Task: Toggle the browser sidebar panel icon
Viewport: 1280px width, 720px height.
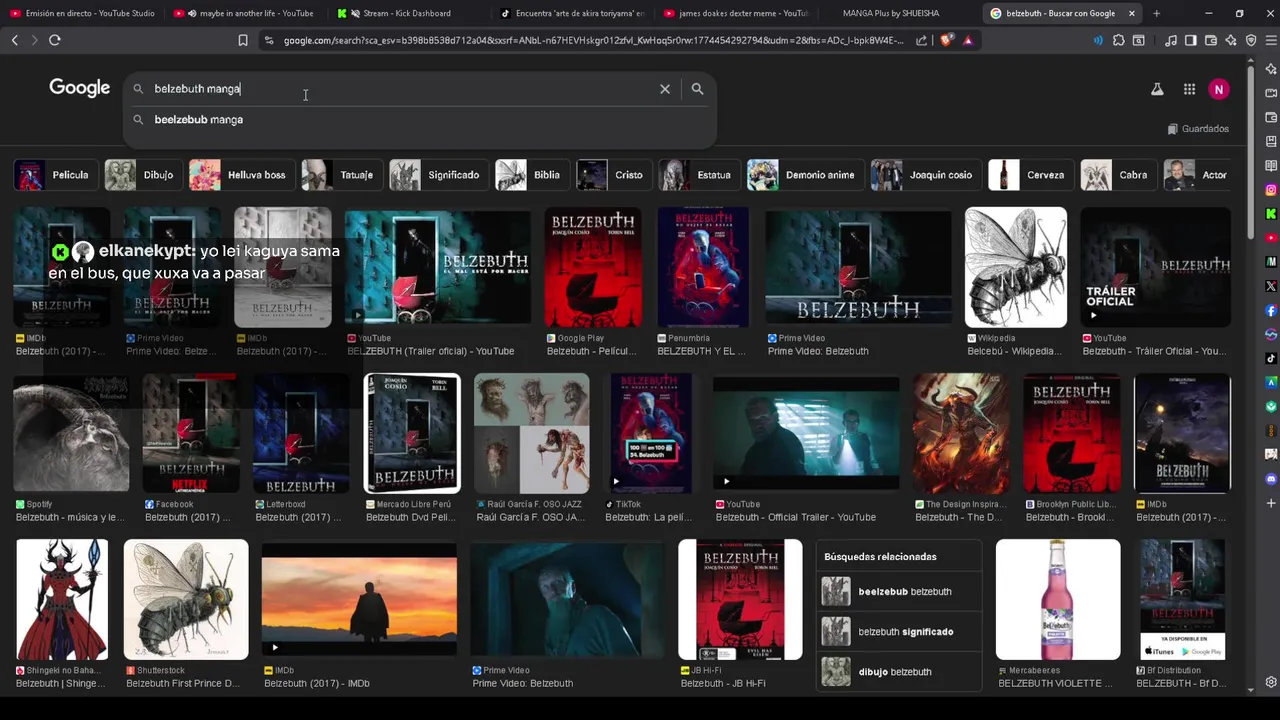Action: (x=1191, y=40)
